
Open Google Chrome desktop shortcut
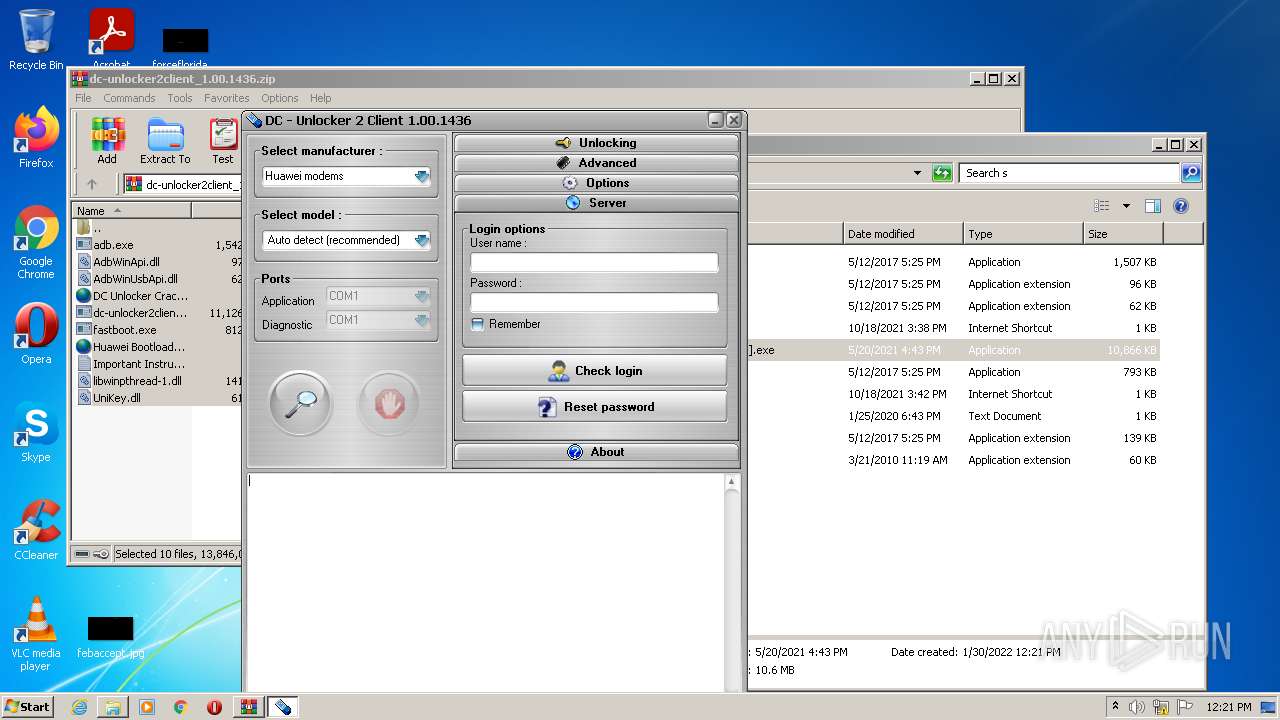click(x=36, y=242)
